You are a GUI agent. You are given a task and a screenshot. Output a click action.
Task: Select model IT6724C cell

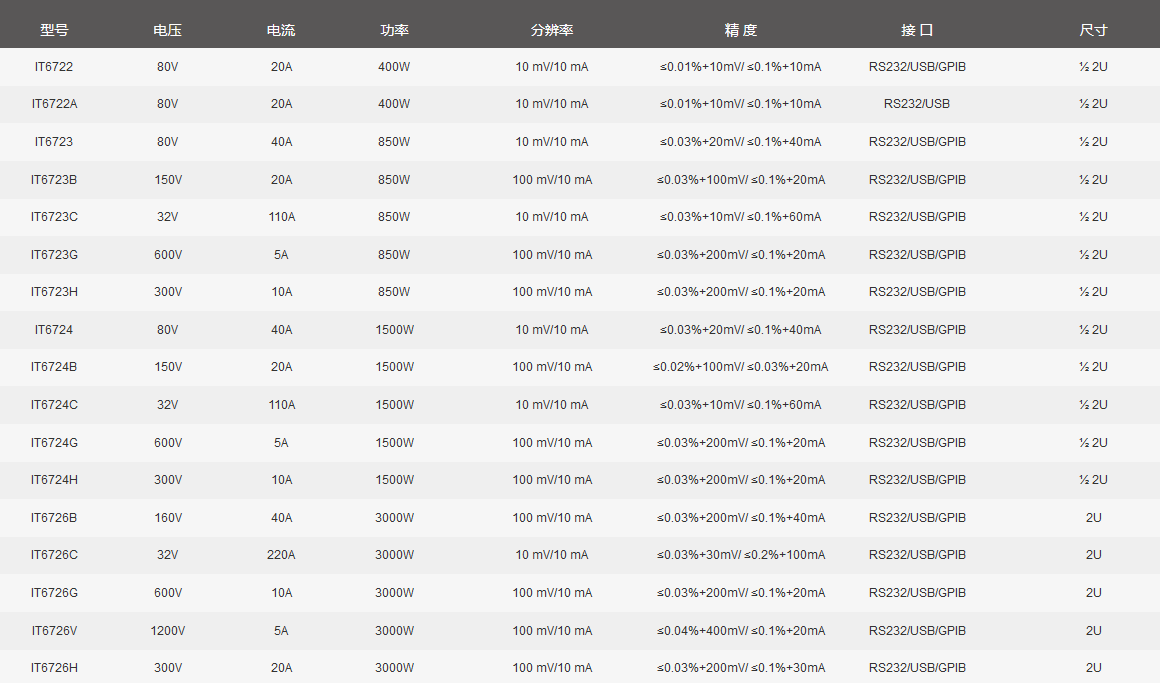click(x=54, y=405)
